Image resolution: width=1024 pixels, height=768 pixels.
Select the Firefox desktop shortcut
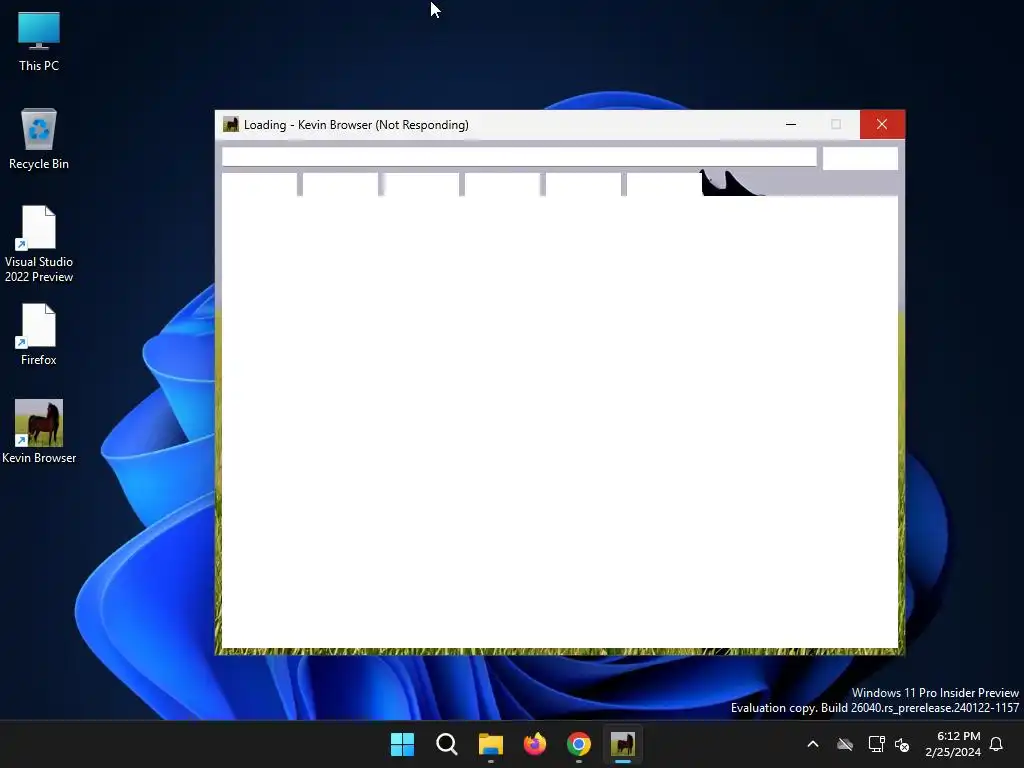pyautogui.click(x=39, y=335)
